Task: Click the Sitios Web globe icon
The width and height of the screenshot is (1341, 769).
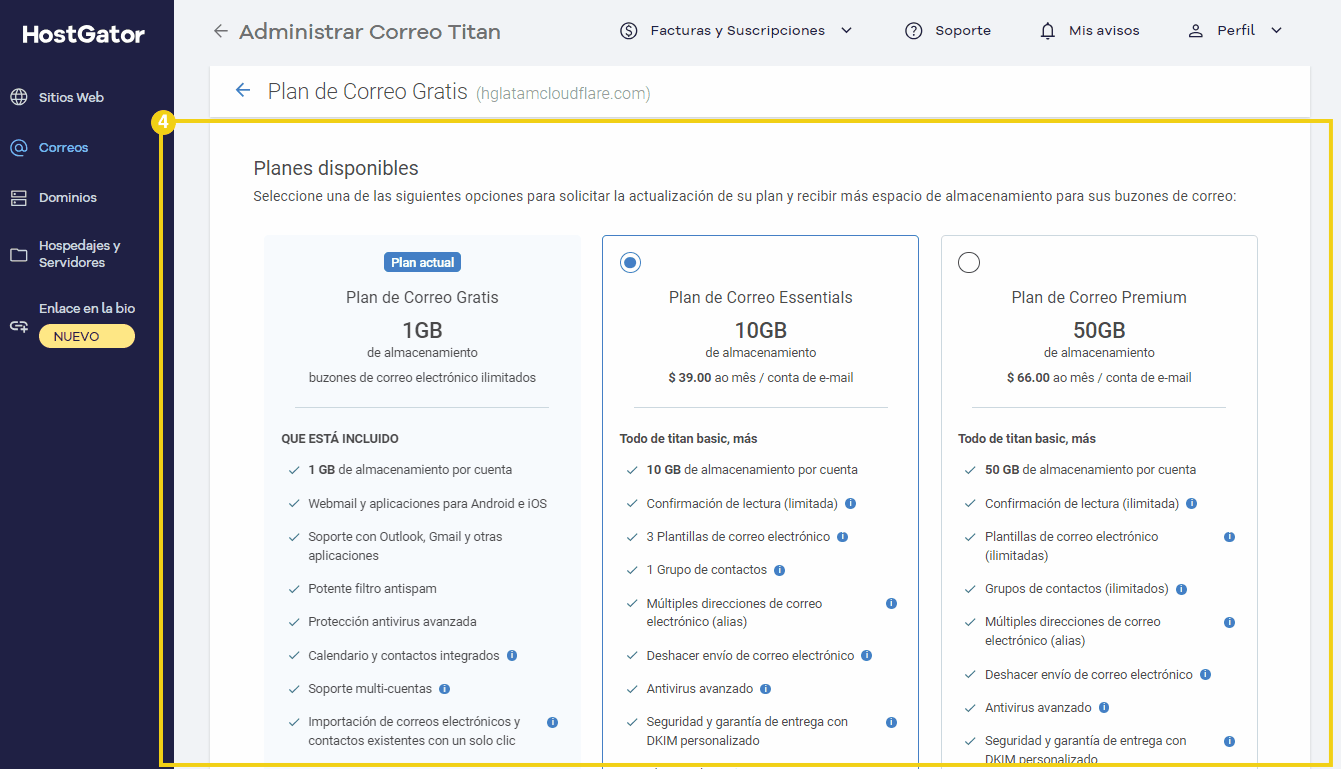Action: (x=18, y=97)
